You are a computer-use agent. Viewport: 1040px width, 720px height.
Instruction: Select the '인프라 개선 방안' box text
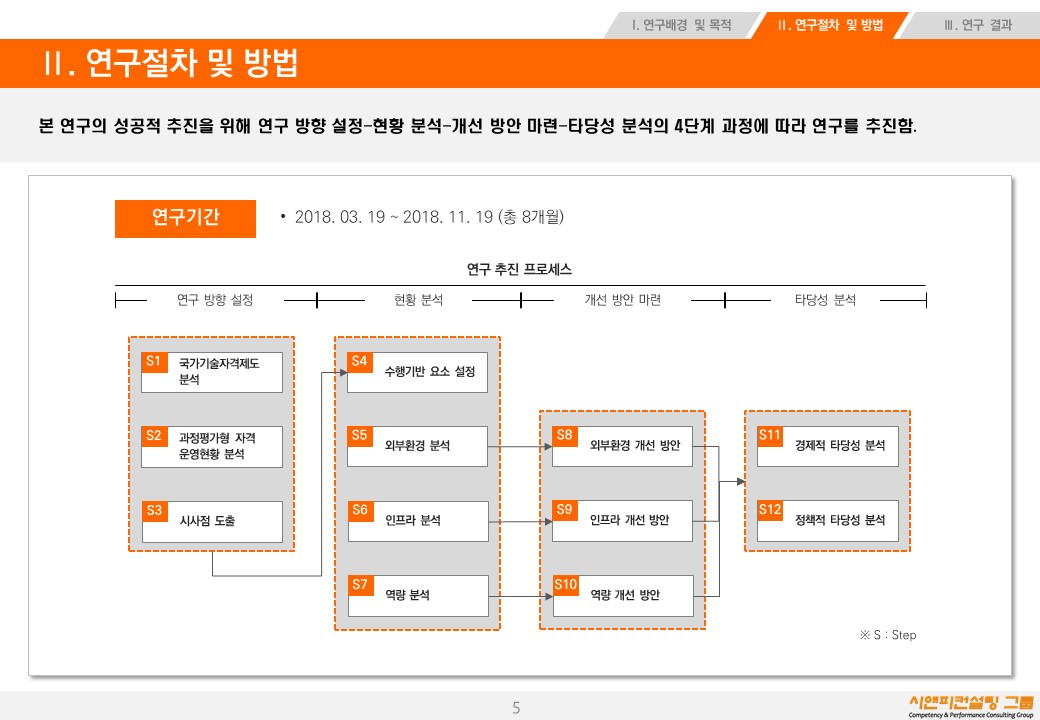point(629,520)
